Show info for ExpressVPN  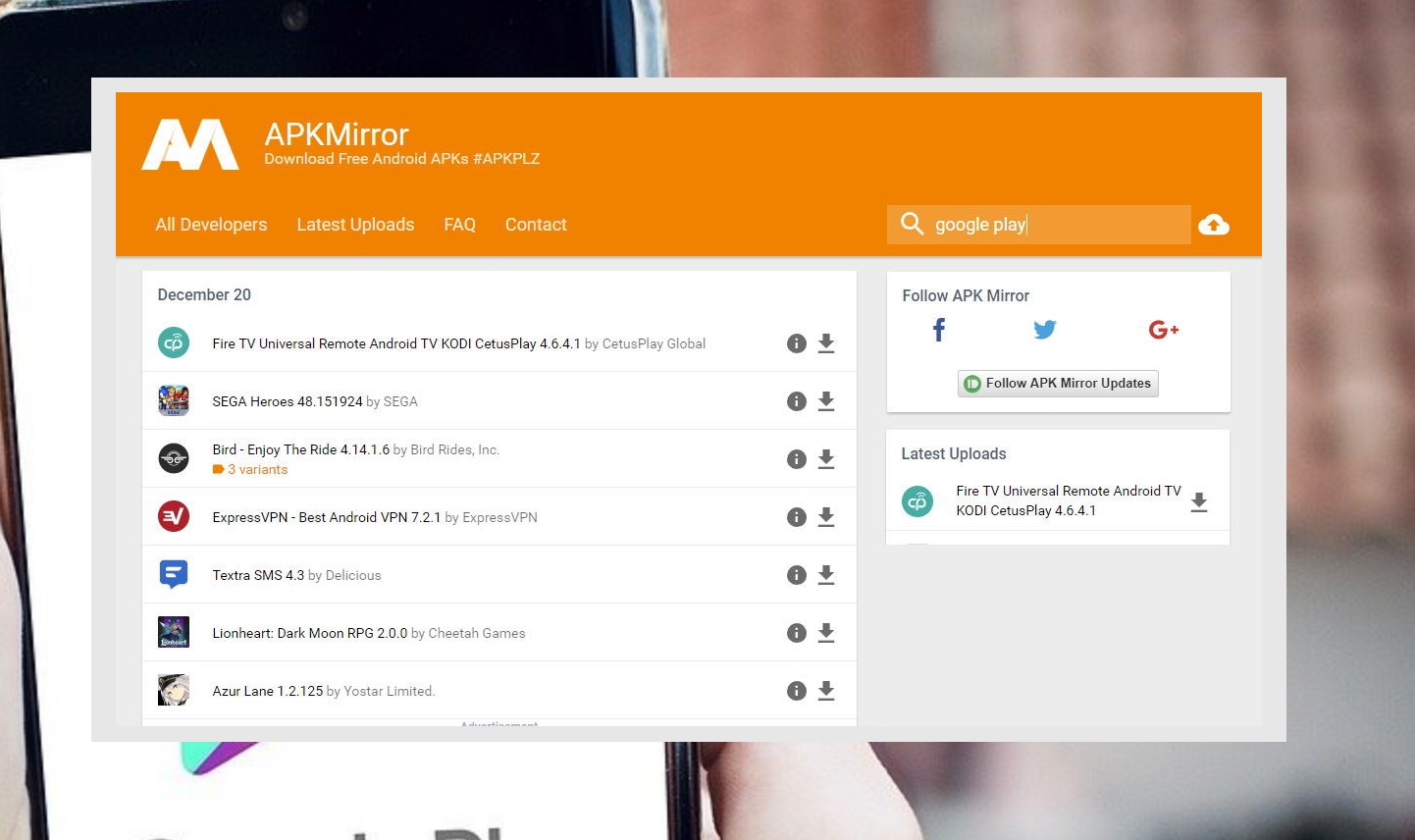pyautogui.click(x=797, y=517)
